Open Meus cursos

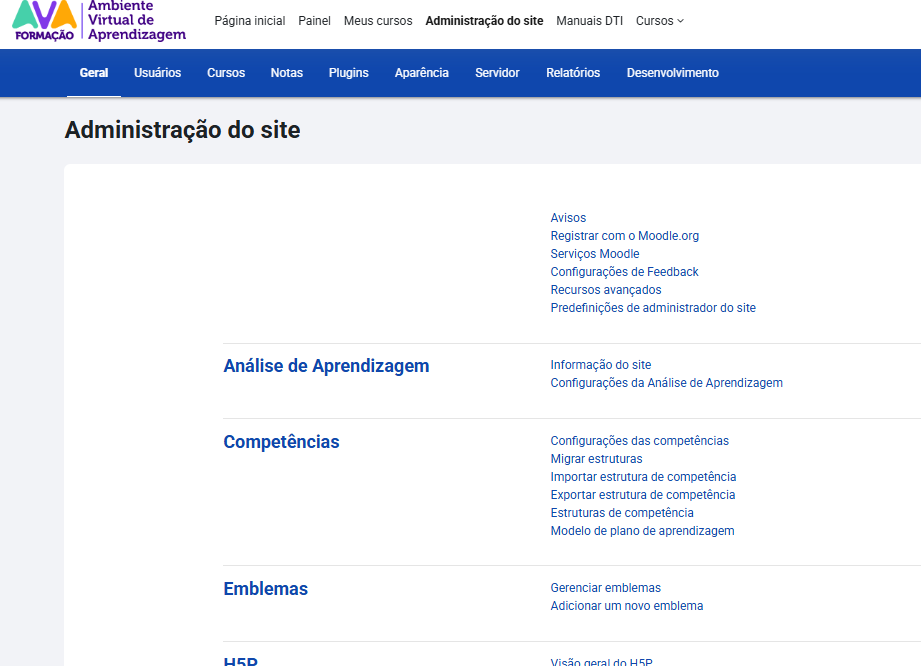click(x=378, y=21)
